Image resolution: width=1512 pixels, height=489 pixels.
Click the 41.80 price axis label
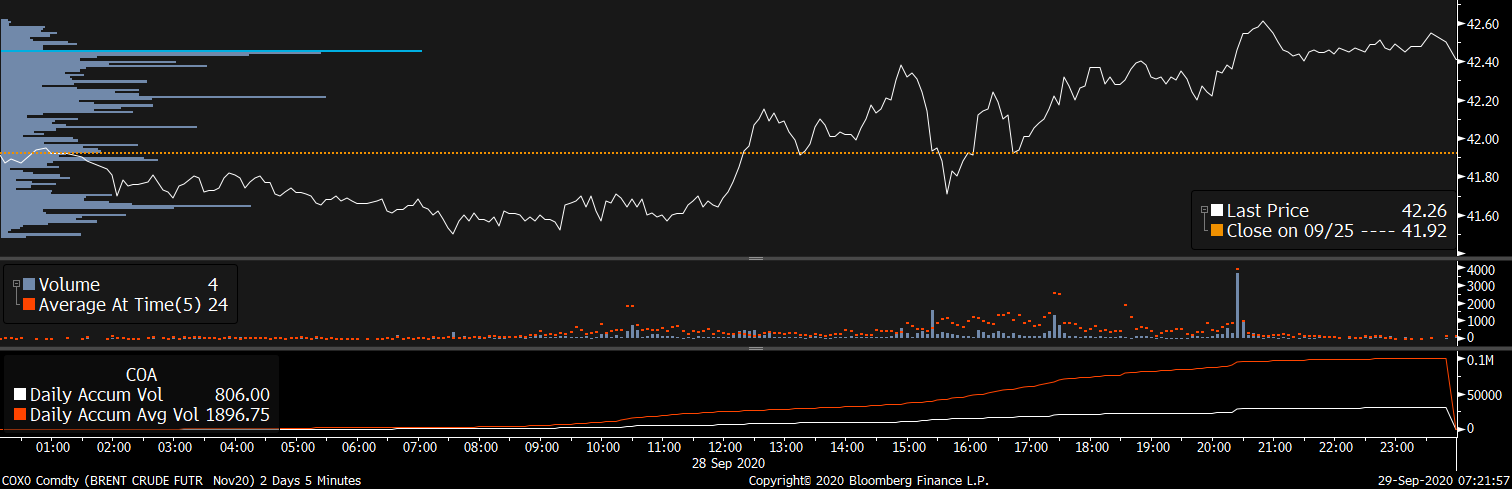point(1481,178)
